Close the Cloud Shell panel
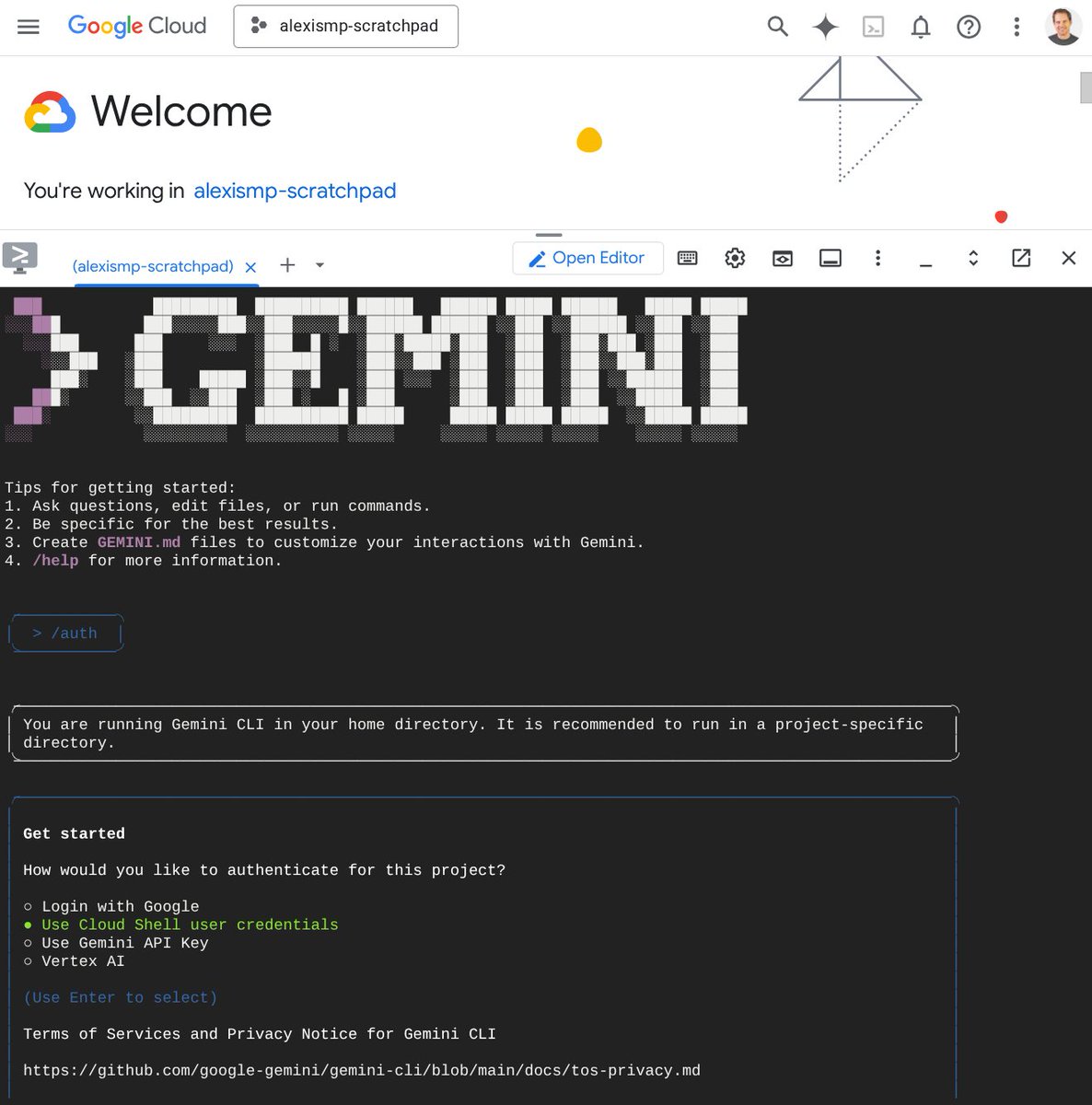The height and width of the screenshot is (1105, 1092). click(x=1069, y=258)
